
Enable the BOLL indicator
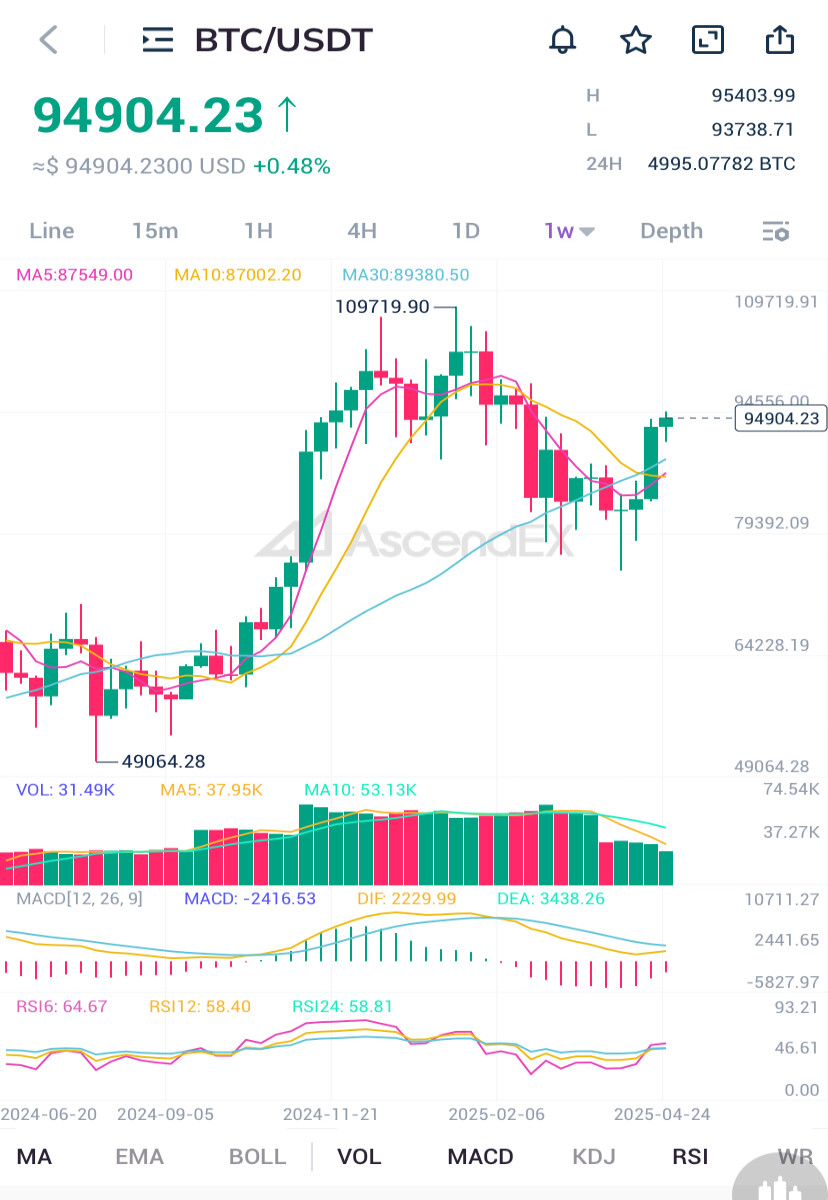257,1157
